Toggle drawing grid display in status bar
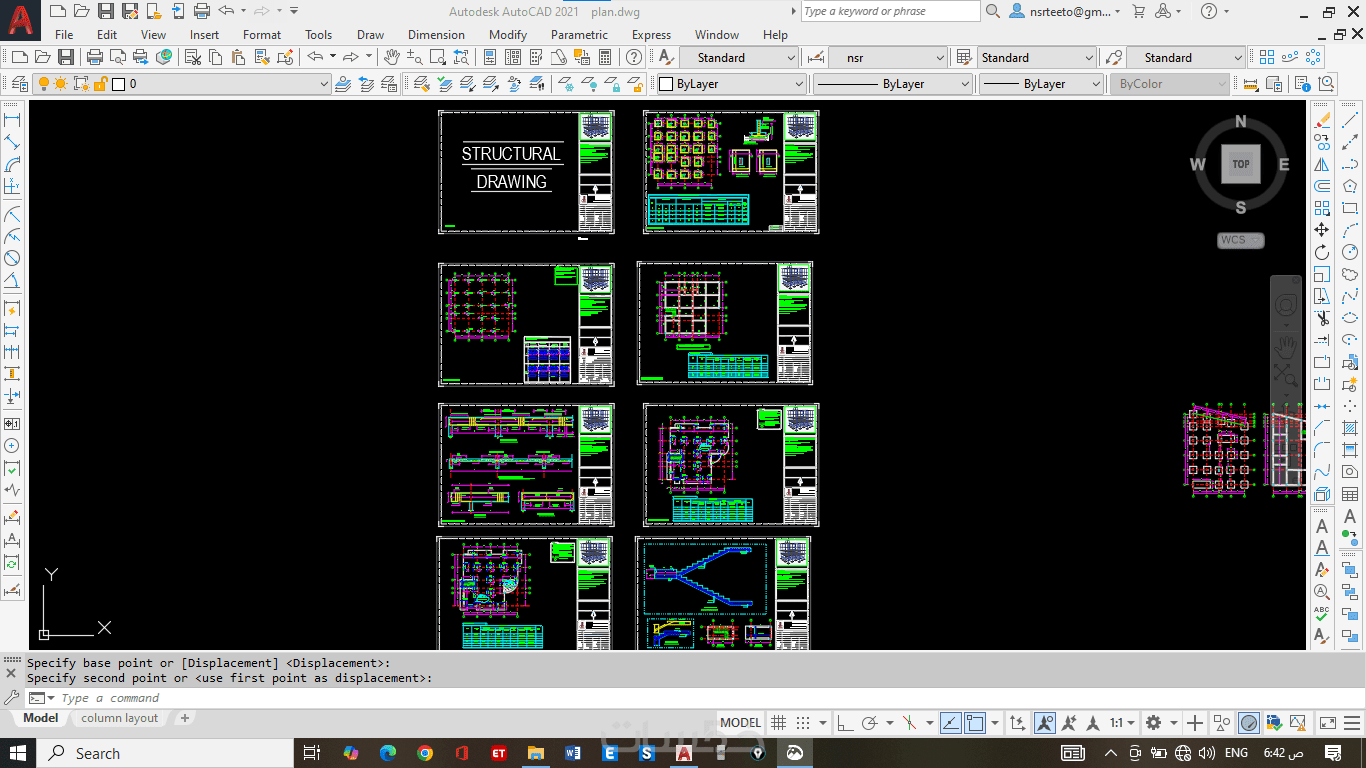Viewport: 1366px width, 768px height. (x=778, y=722)
